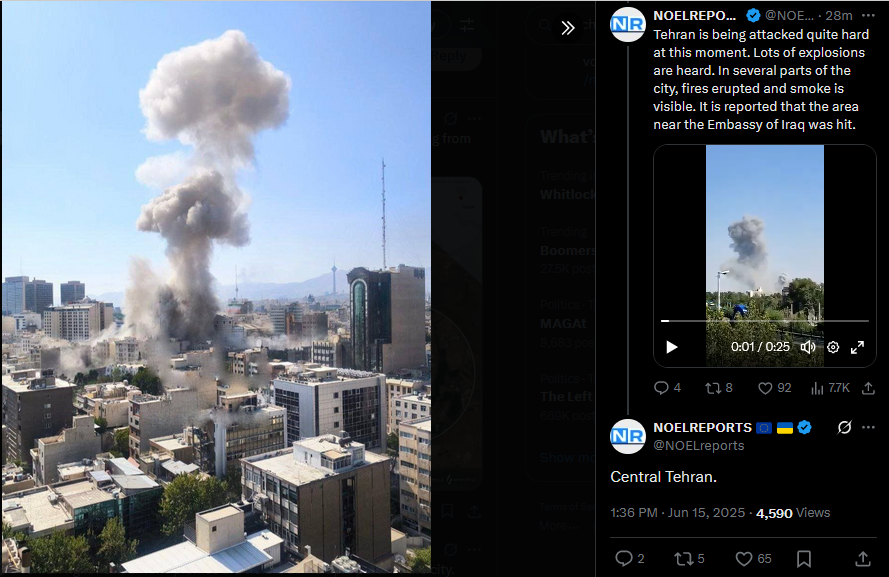The image size is (889, 577).
Task: Play the embedded Tehran video
Action: [x=672, y=347]
